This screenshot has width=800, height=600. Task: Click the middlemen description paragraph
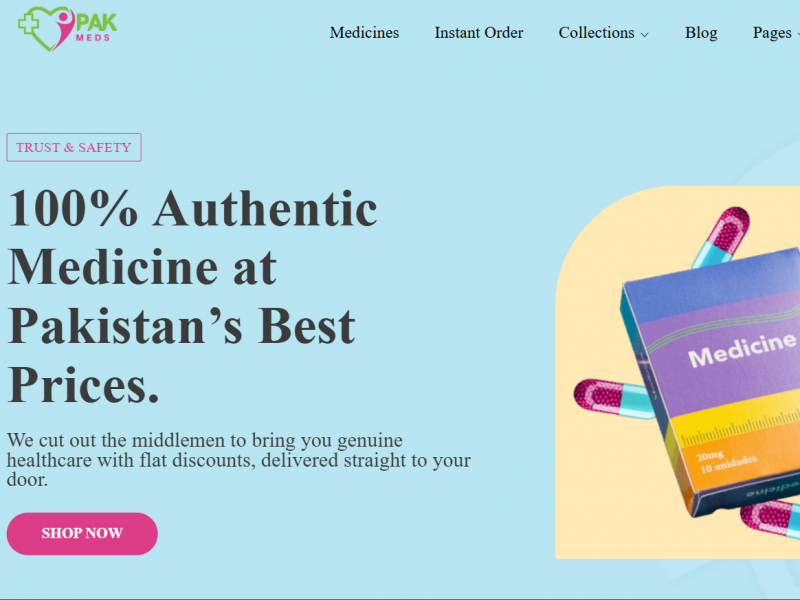[238, 460]
